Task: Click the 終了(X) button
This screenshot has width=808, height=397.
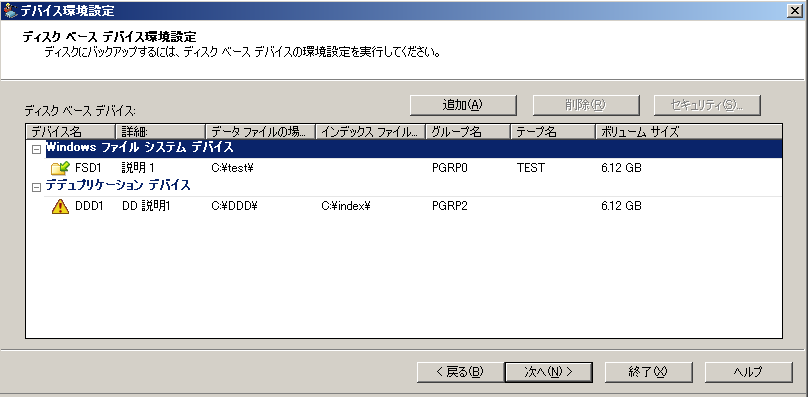Action: coord(648,372)
